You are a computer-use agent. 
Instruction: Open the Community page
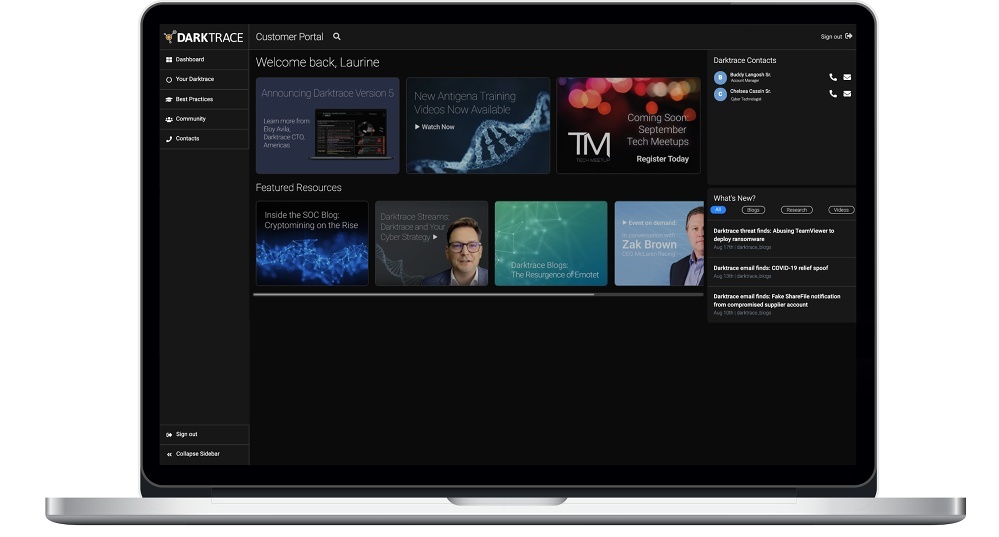[x=190, y=119]
